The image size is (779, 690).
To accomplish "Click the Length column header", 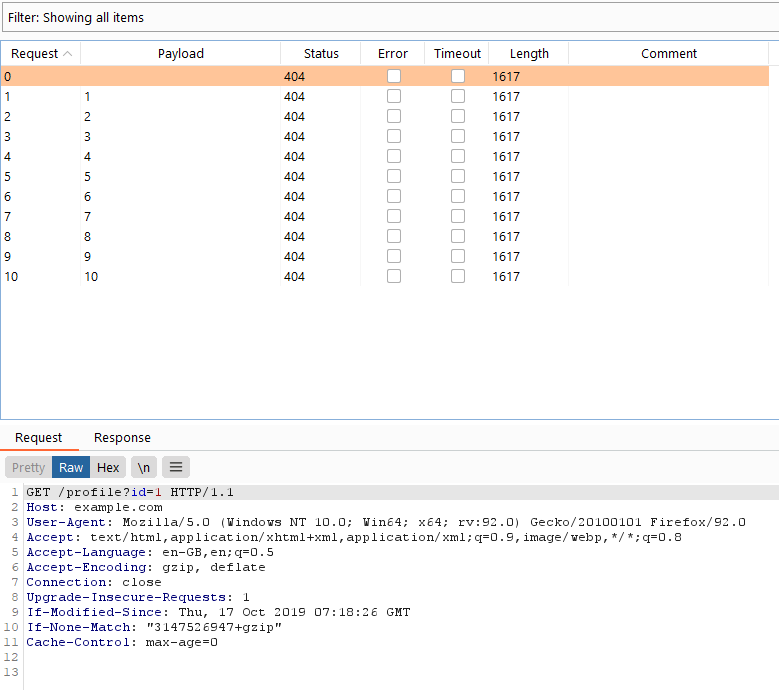I will (529, 54).
